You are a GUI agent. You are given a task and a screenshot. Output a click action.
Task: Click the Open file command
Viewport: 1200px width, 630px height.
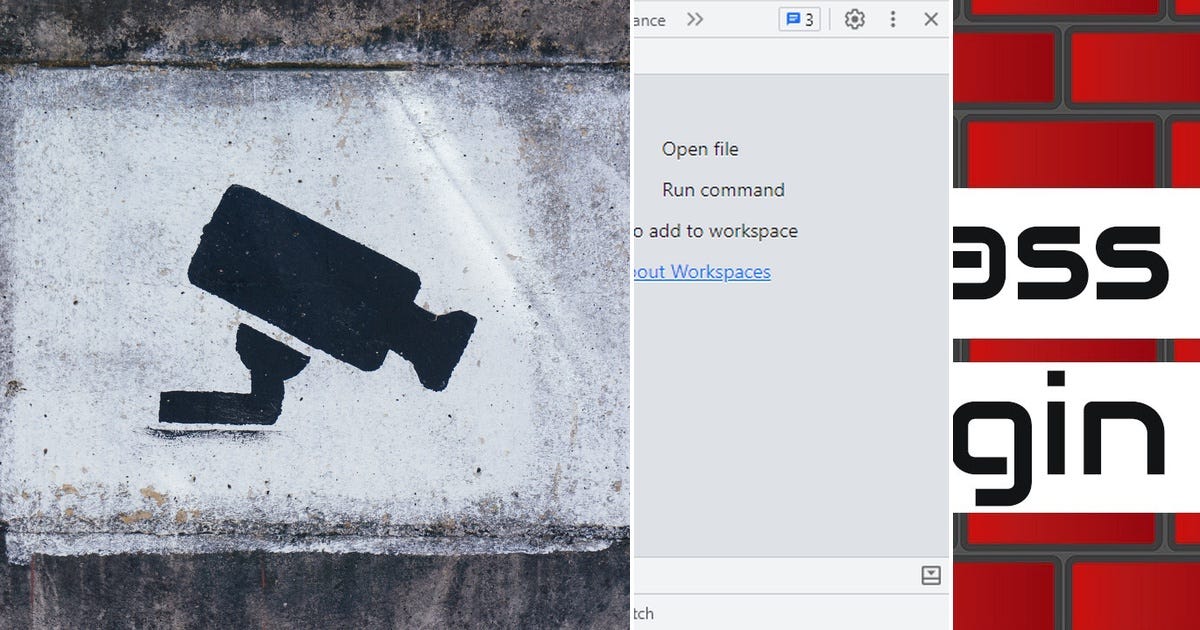700,149
